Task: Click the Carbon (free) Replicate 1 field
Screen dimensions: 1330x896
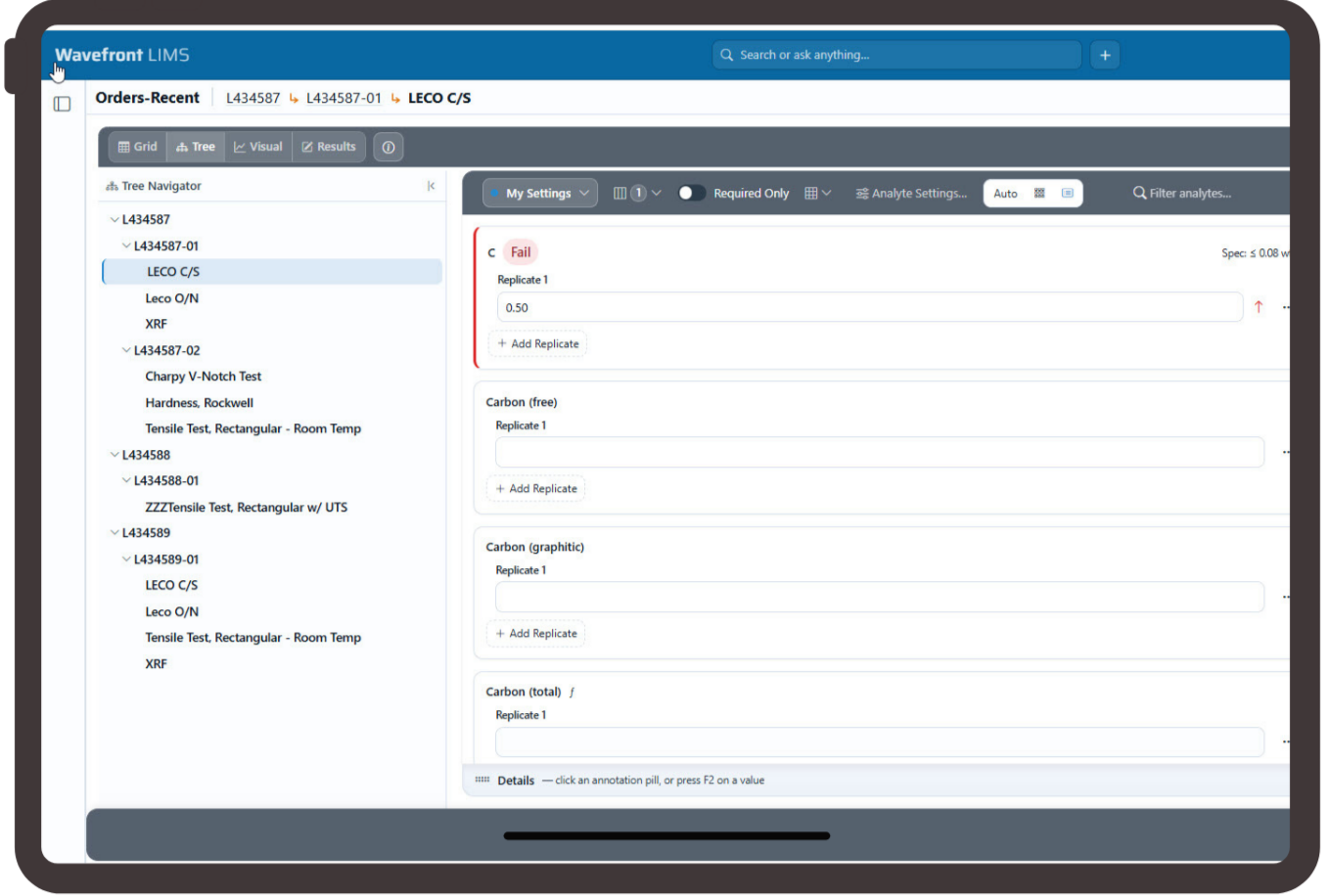Action: [880, 452]
